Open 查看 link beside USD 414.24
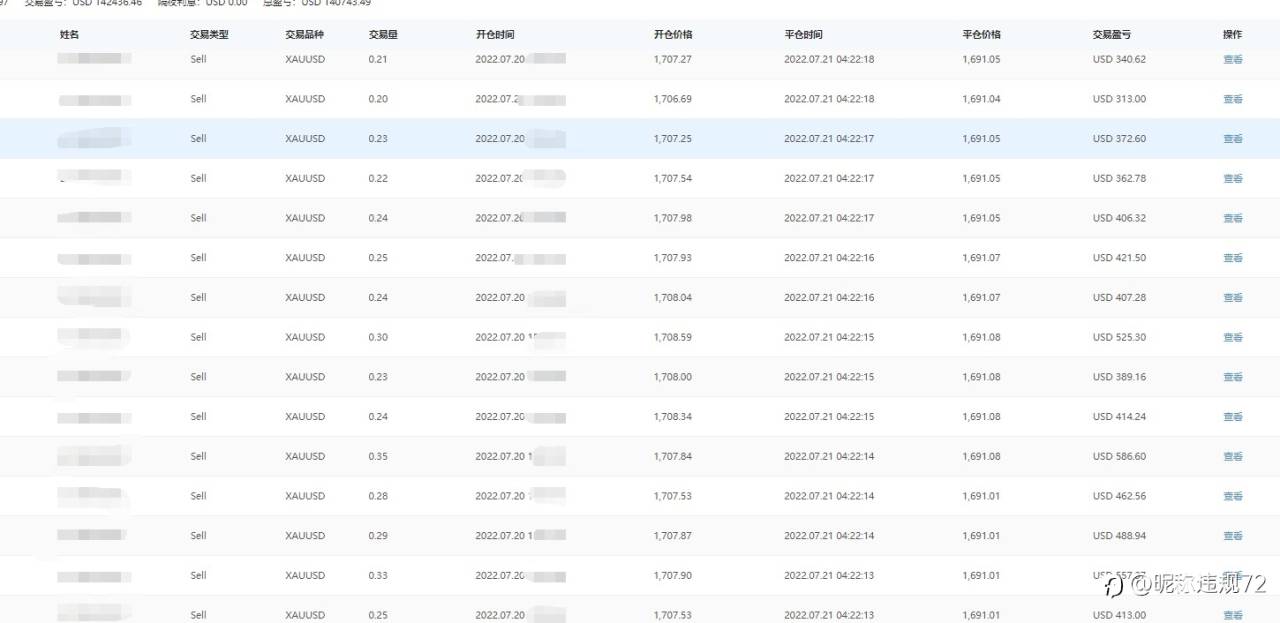 [x=1233, y=417]
